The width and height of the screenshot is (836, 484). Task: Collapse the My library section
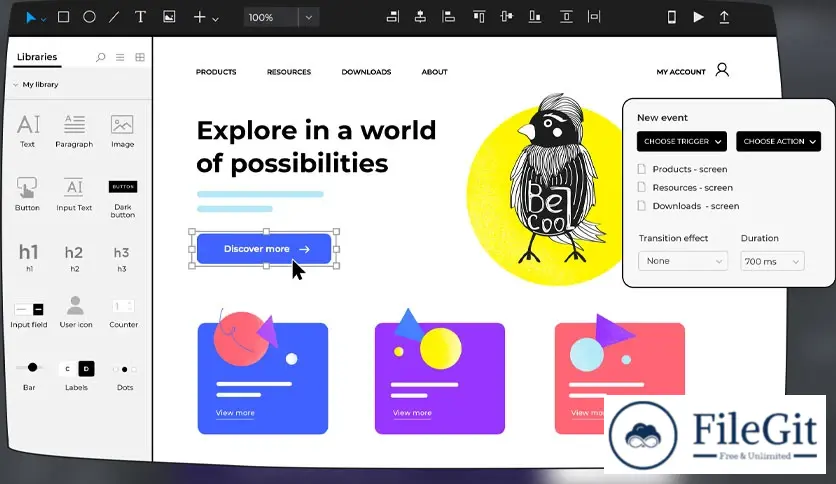(15, 85)
